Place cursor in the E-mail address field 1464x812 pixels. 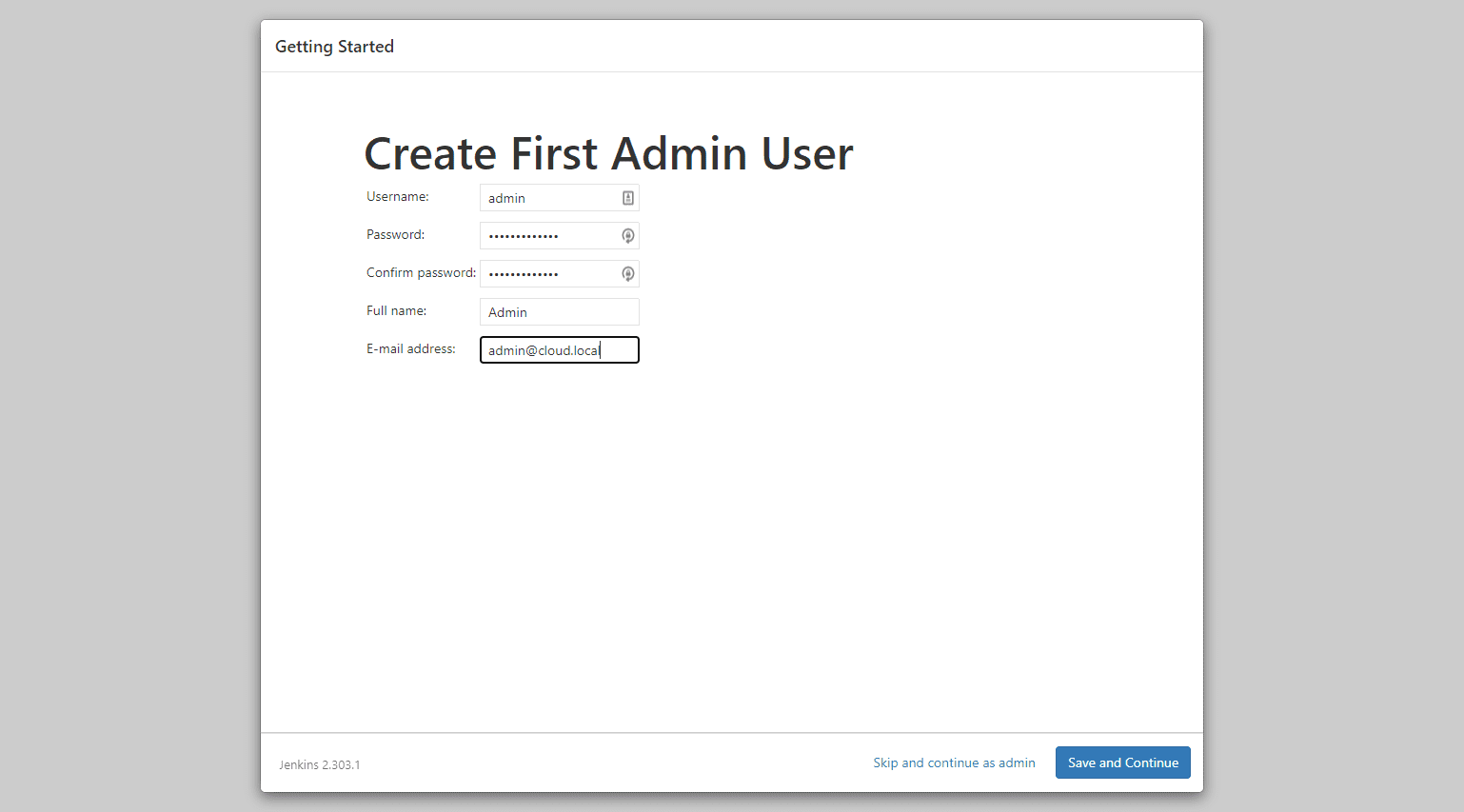coord(559,350)
